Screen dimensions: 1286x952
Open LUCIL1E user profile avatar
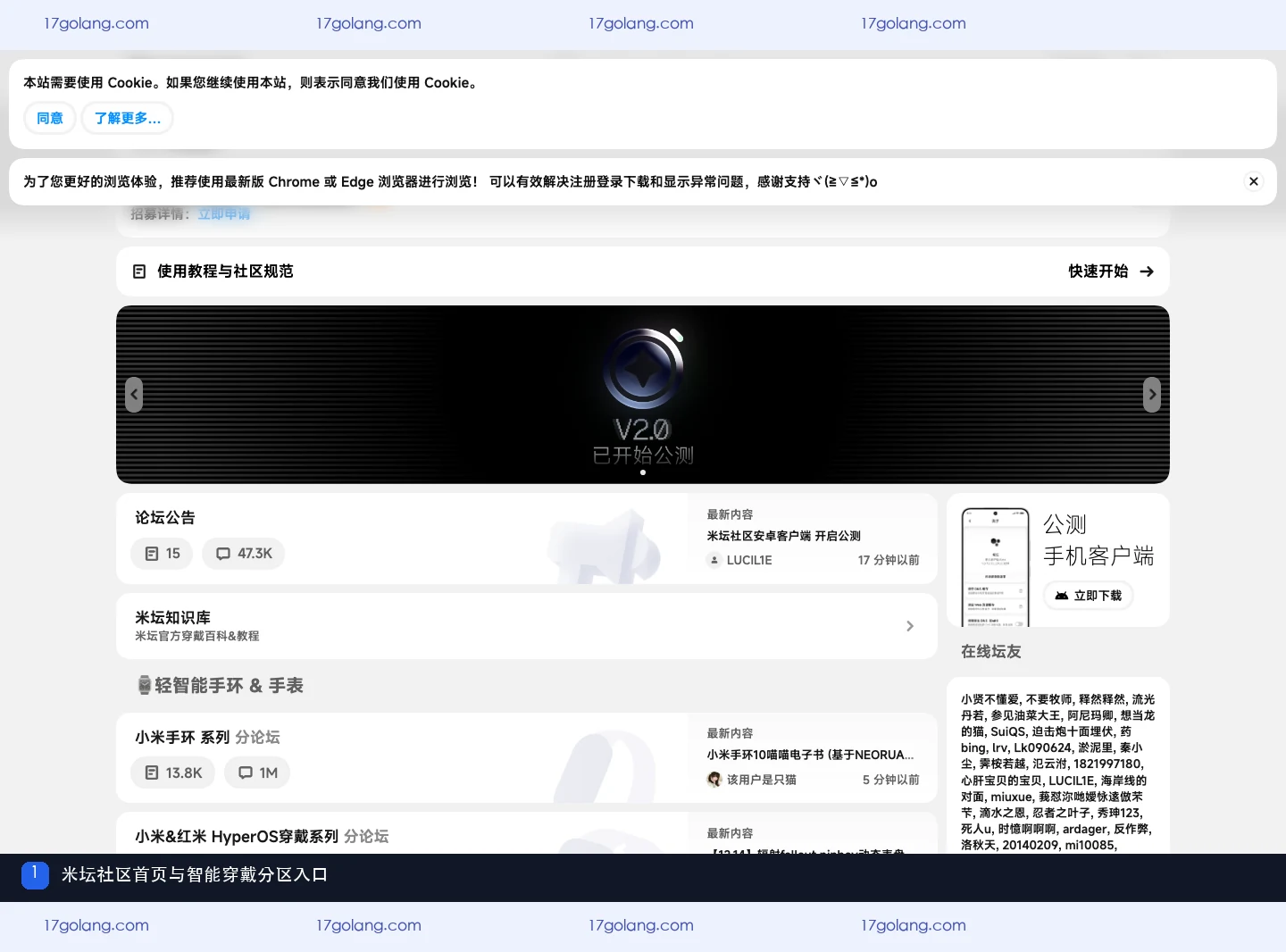(714, 560)
